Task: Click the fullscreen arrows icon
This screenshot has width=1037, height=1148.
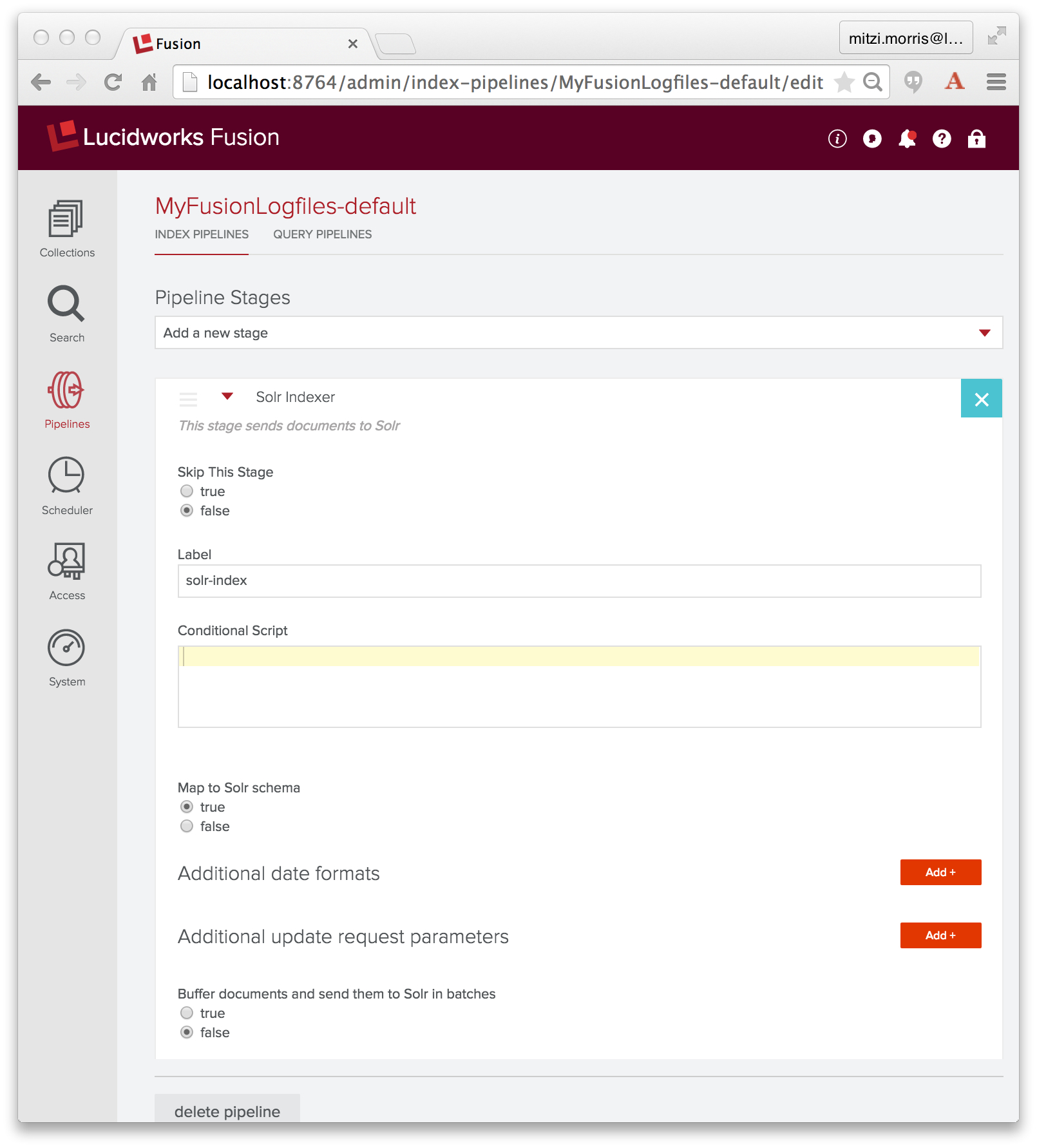Action: point(996,36)
